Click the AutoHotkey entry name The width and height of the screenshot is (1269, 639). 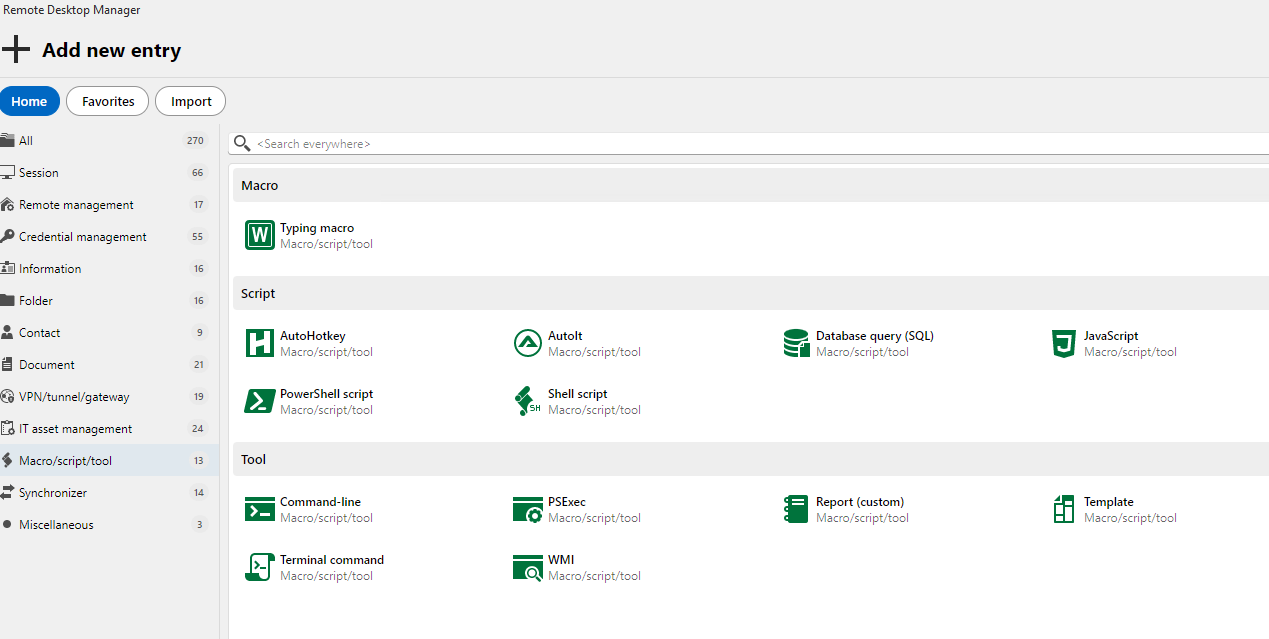[313, 336]
